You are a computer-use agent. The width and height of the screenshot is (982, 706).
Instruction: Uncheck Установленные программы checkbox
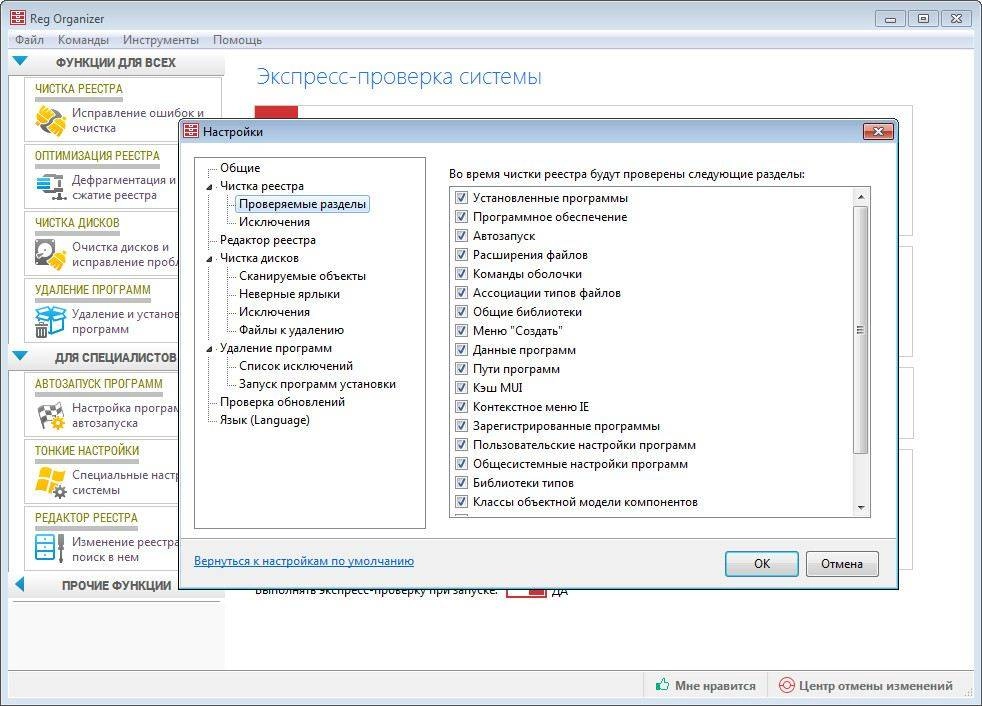click(x=462, y=198)
